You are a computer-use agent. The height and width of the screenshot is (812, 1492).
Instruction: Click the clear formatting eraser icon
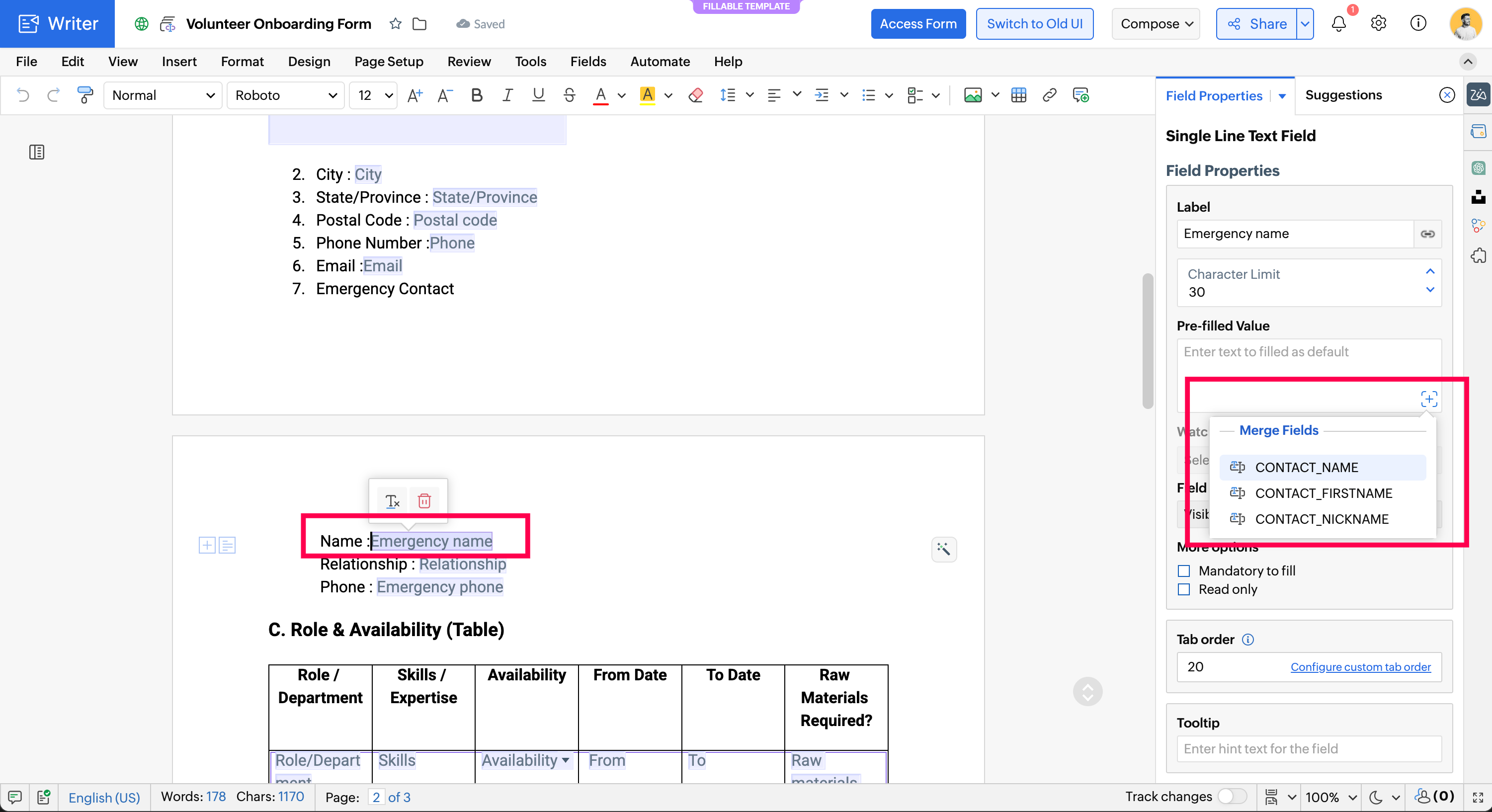pos(696,95)
